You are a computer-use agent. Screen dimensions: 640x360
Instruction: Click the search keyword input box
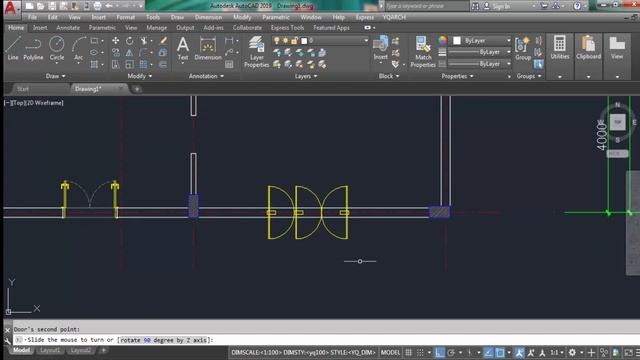(427, 6)
